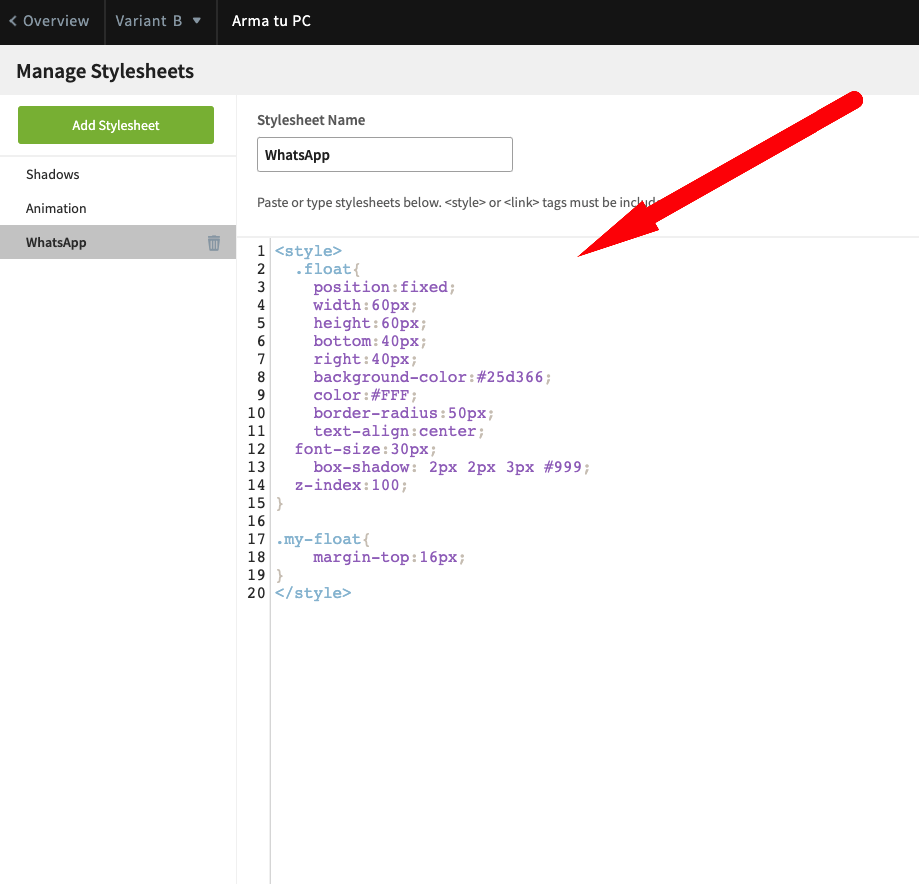Viewport: 919px width, 884px height.
Task: Click the text-align:center line
Action: pyautogui.click(x=399, y=431)
